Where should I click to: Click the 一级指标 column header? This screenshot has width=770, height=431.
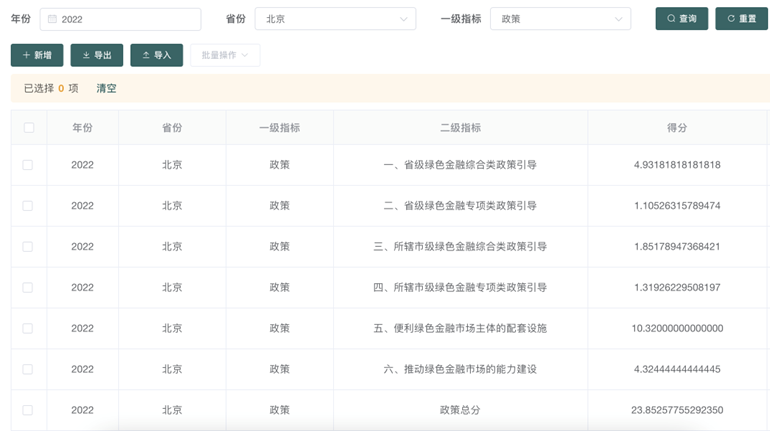(x=279, y=128)
